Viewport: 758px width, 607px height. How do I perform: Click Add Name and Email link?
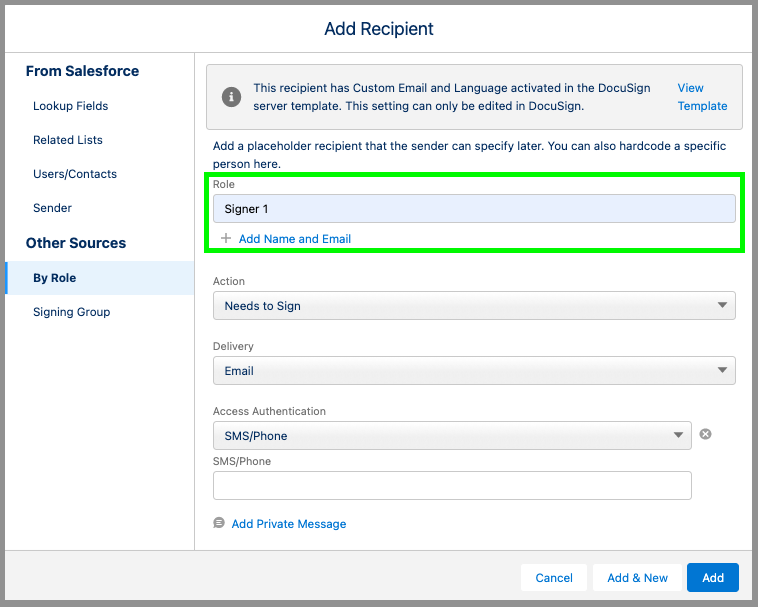pos(295,239)
